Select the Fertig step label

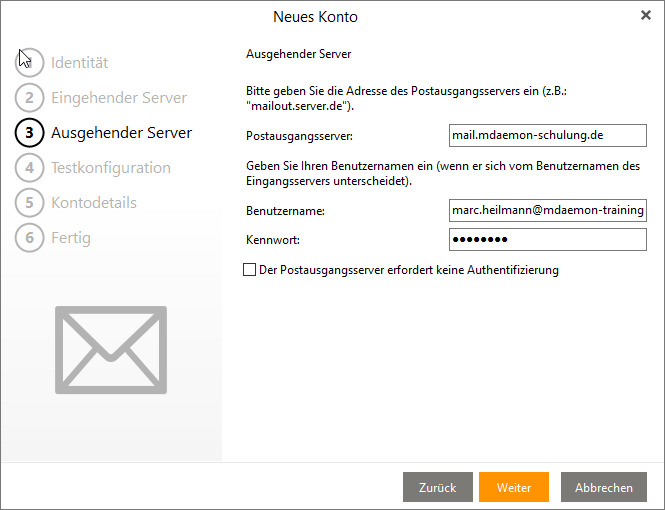pos(71,238)
